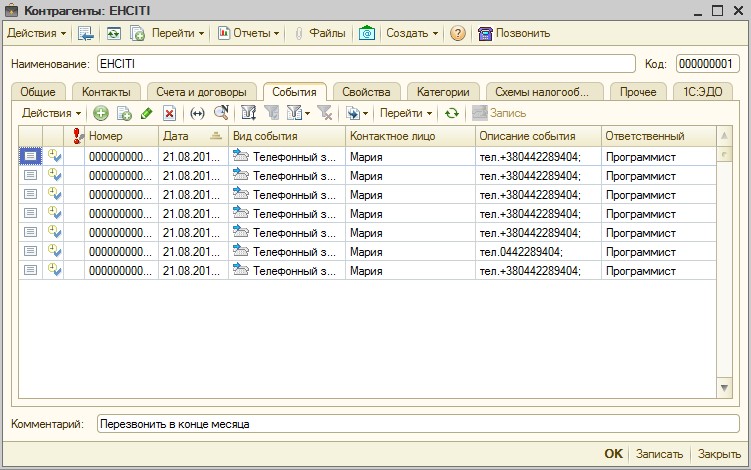The width and height of the screenshot is (751, 470).
Task: Click the set date interval icon
Action: tap(197, 113)
